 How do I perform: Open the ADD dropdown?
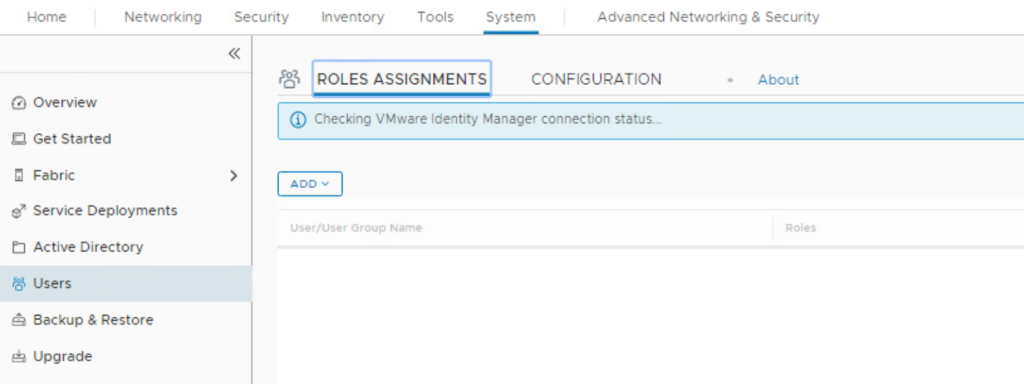(310, 184)
